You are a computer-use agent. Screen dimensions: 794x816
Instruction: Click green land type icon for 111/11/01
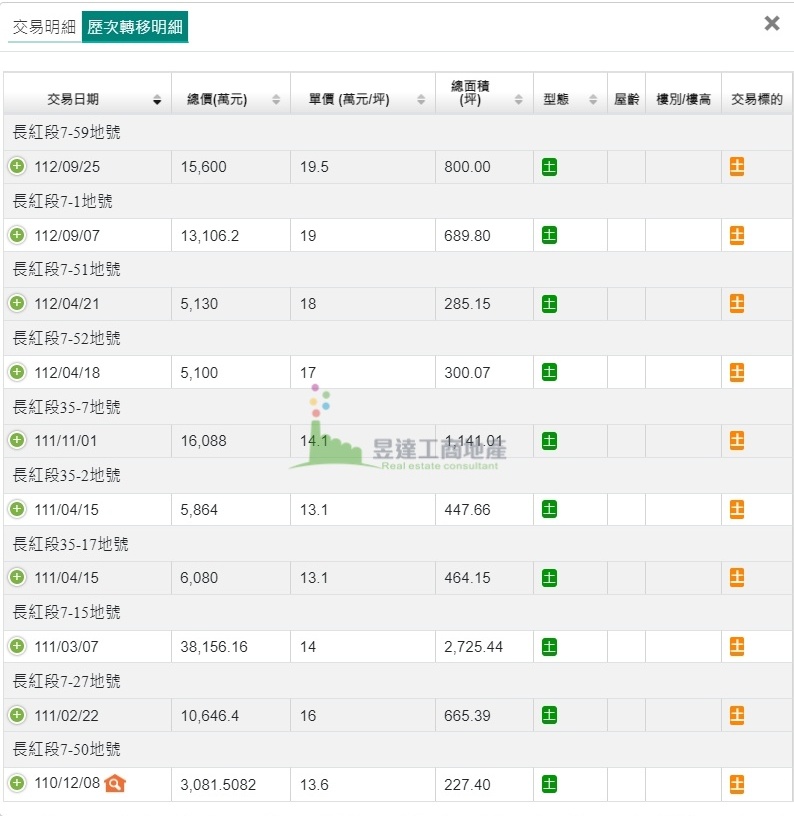pos(549,441)
